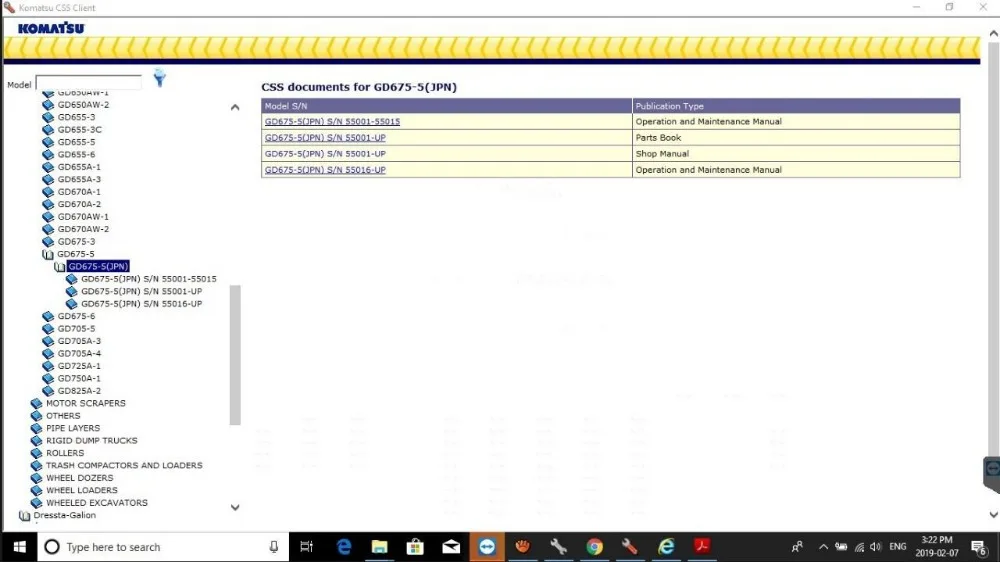This screenshot has height=562, width=1000.
Task: Open File Explorer from the taskbar
Action: click(379, 547)
